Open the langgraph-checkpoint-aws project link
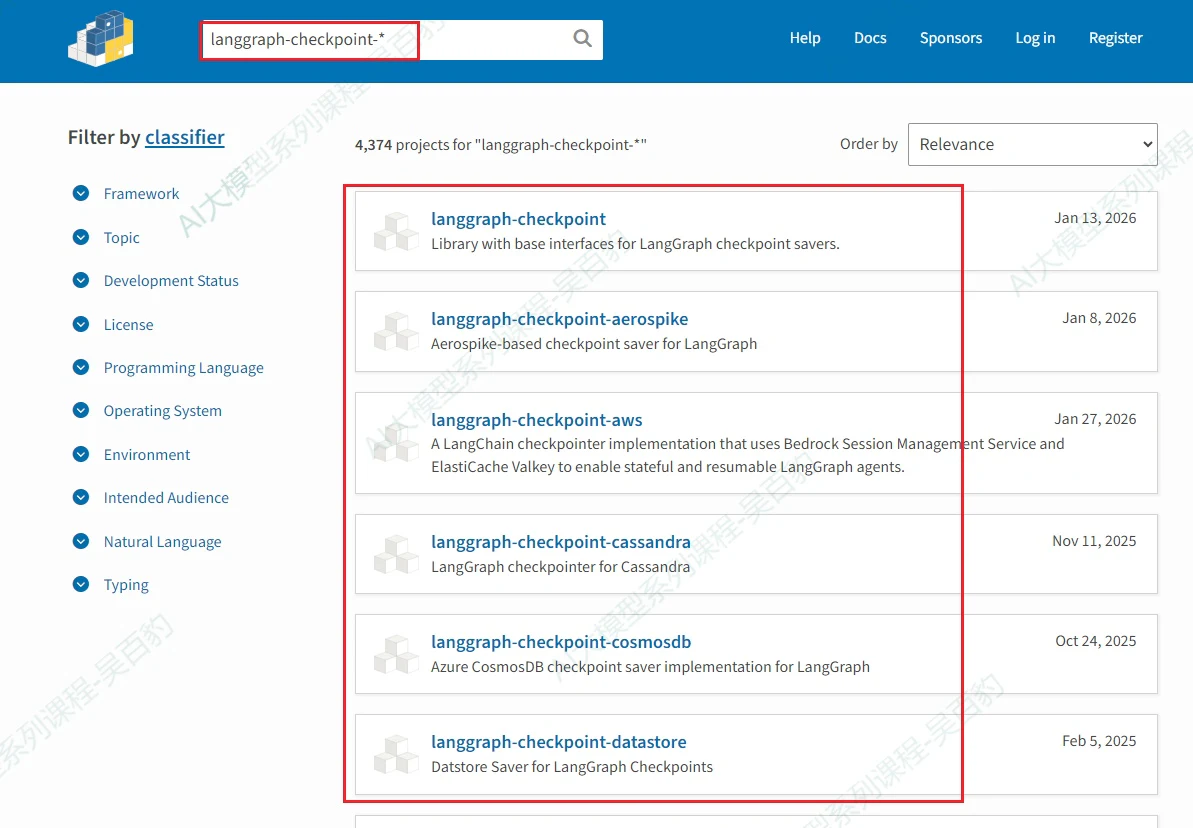 [x=536, y=419]
